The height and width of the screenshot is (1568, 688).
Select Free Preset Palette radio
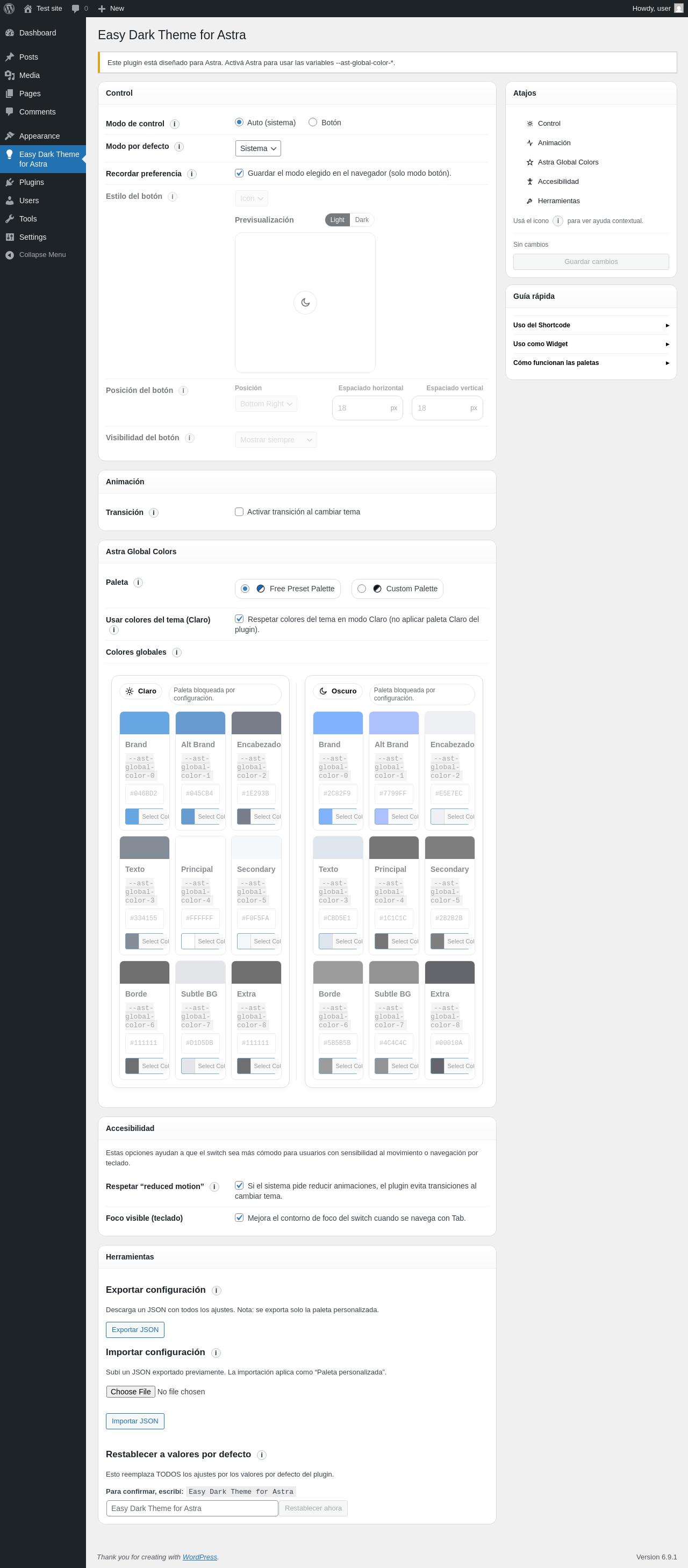point(245,589)
